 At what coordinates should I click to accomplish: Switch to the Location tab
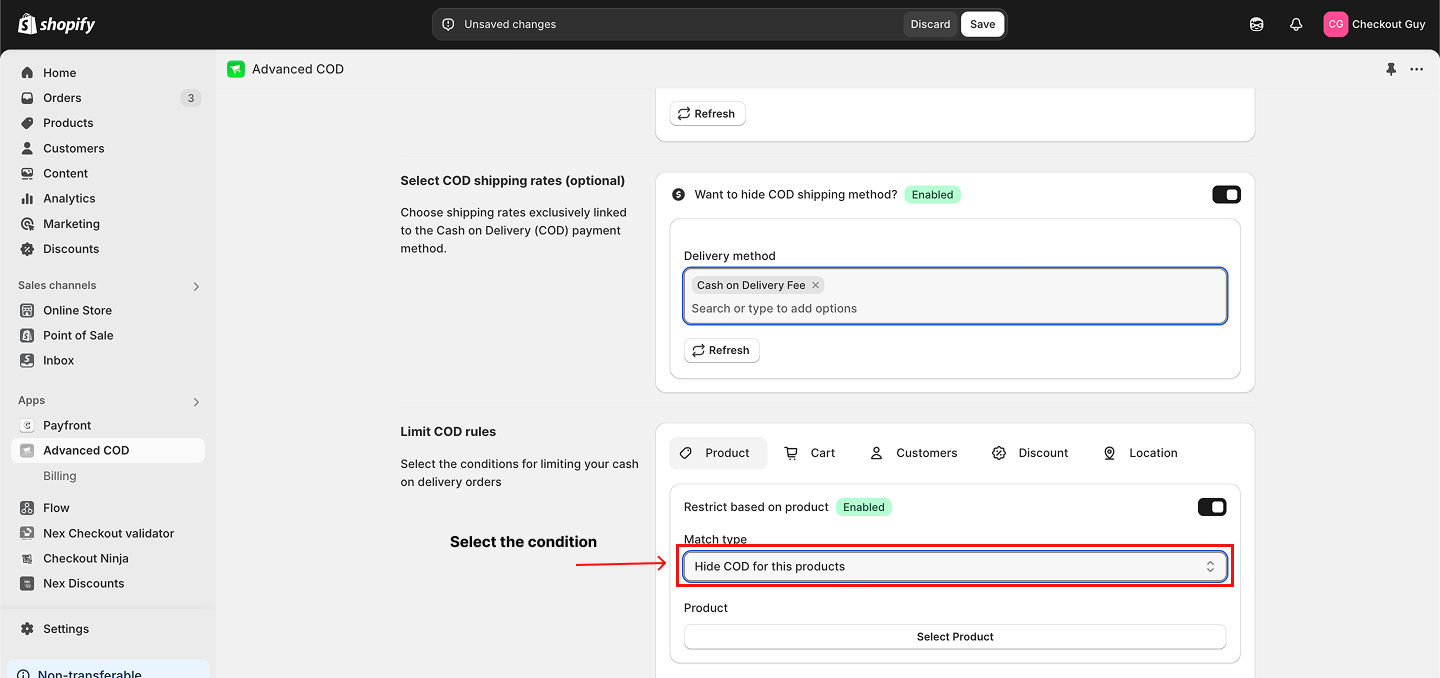point(1140,453)
